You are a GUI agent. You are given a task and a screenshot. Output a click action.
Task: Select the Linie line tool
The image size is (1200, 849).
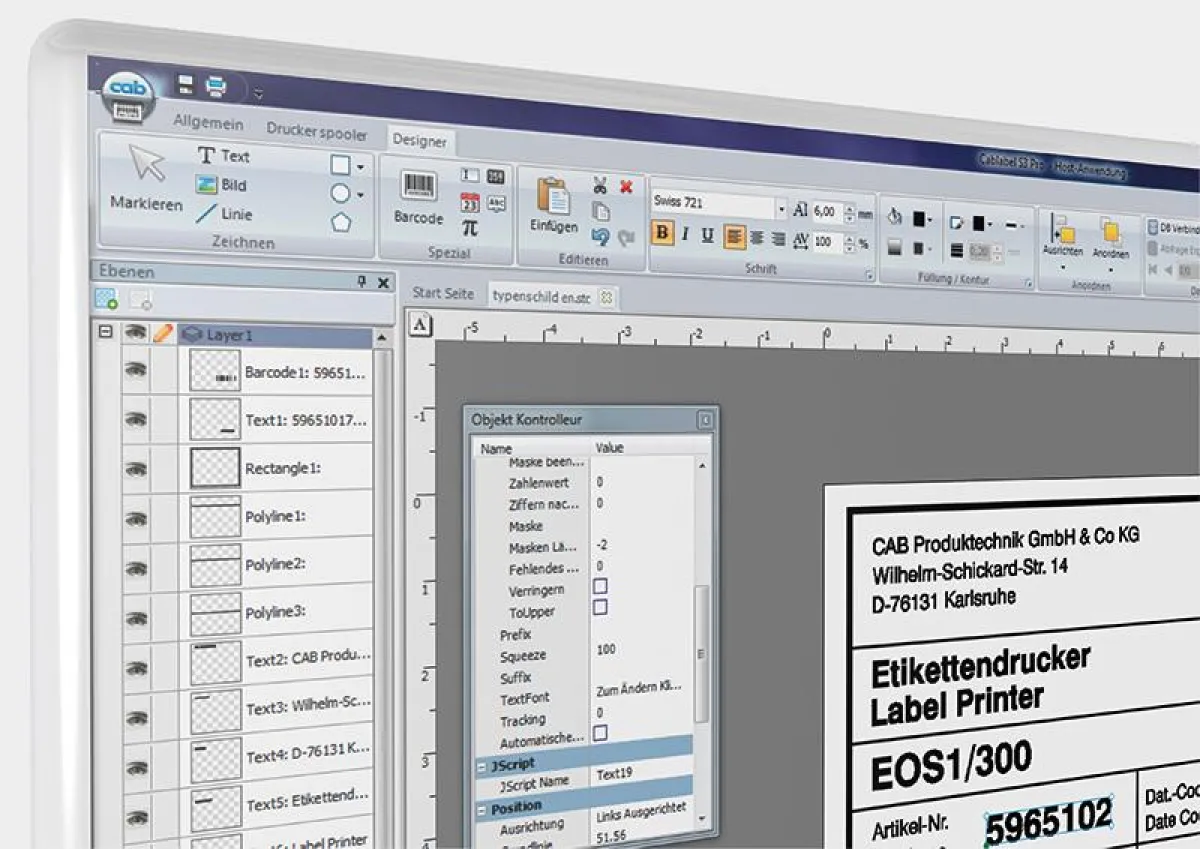coord(224,214)
